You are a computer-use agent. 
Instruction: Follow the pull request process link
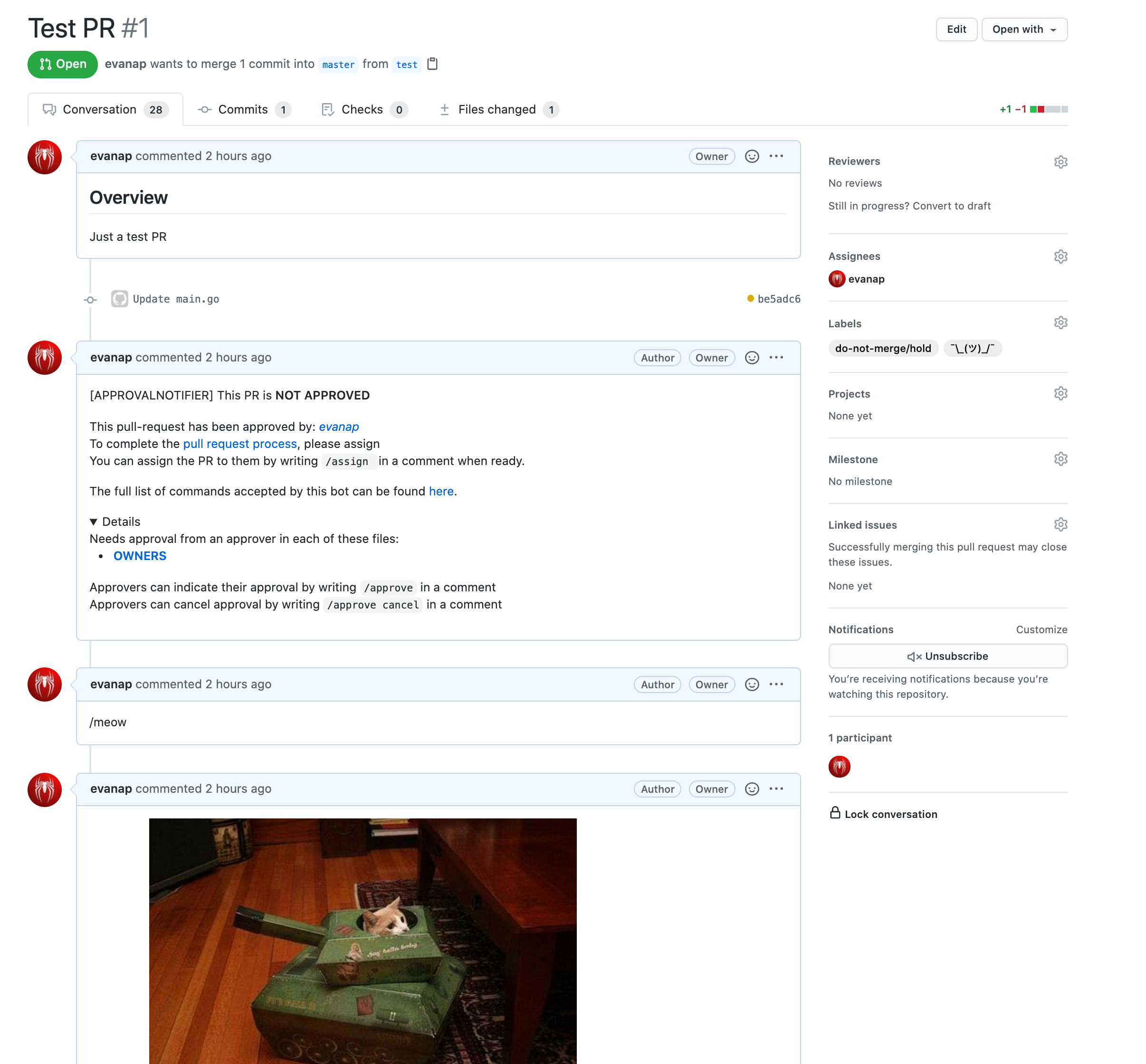[x=239, y=444]
